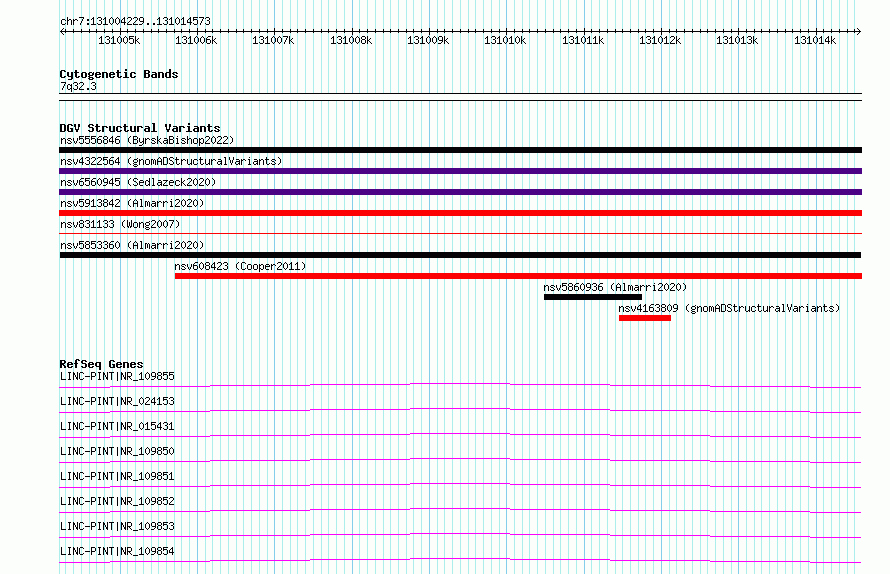Click the RefSeq Genes track title
The width and height of the screenshot is (890, 574).
(101, 364)
